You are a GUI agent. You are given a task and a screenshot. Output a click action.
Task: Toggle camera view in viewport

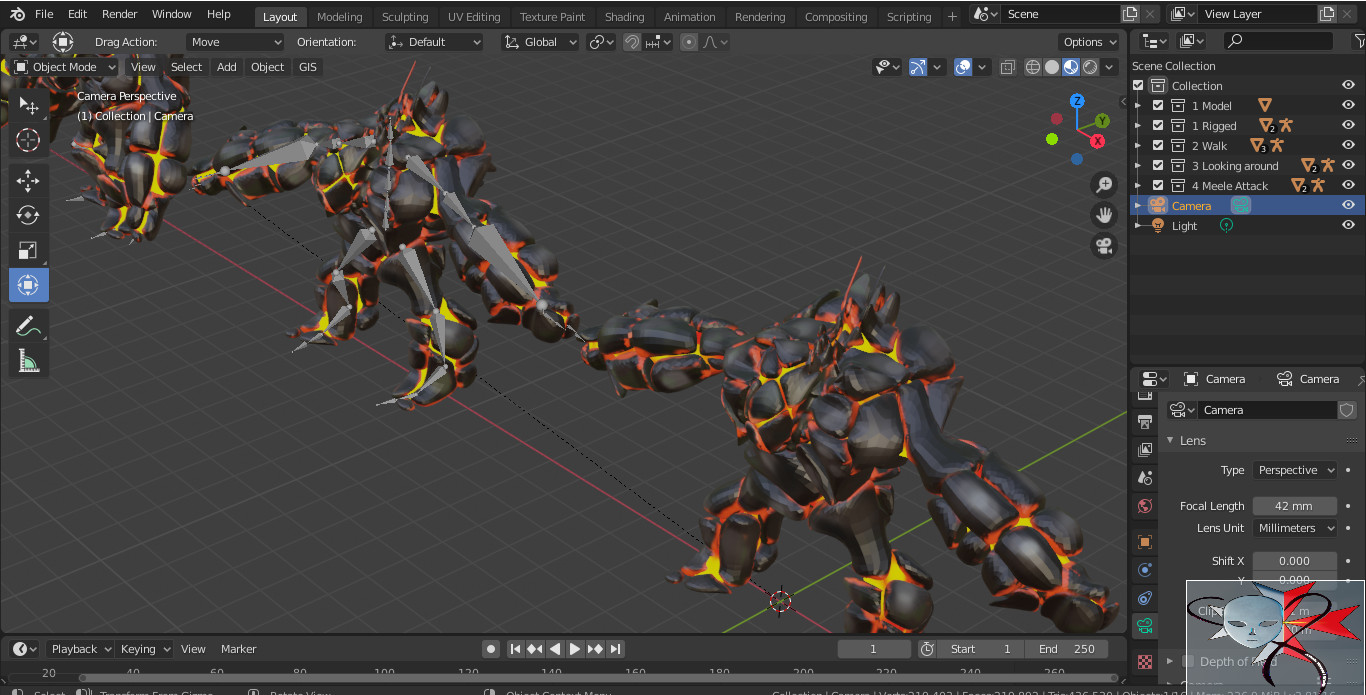point(1104,246)
